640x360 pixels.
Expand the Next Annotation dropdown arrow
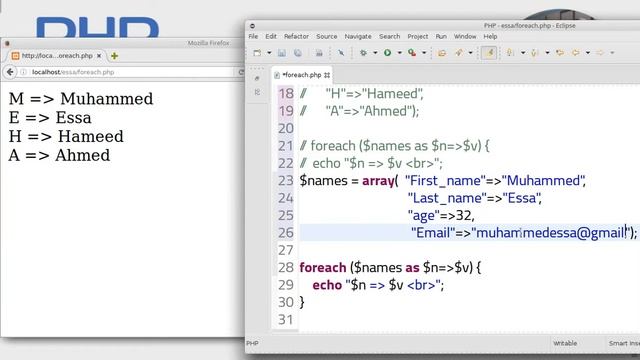point(523,53)
